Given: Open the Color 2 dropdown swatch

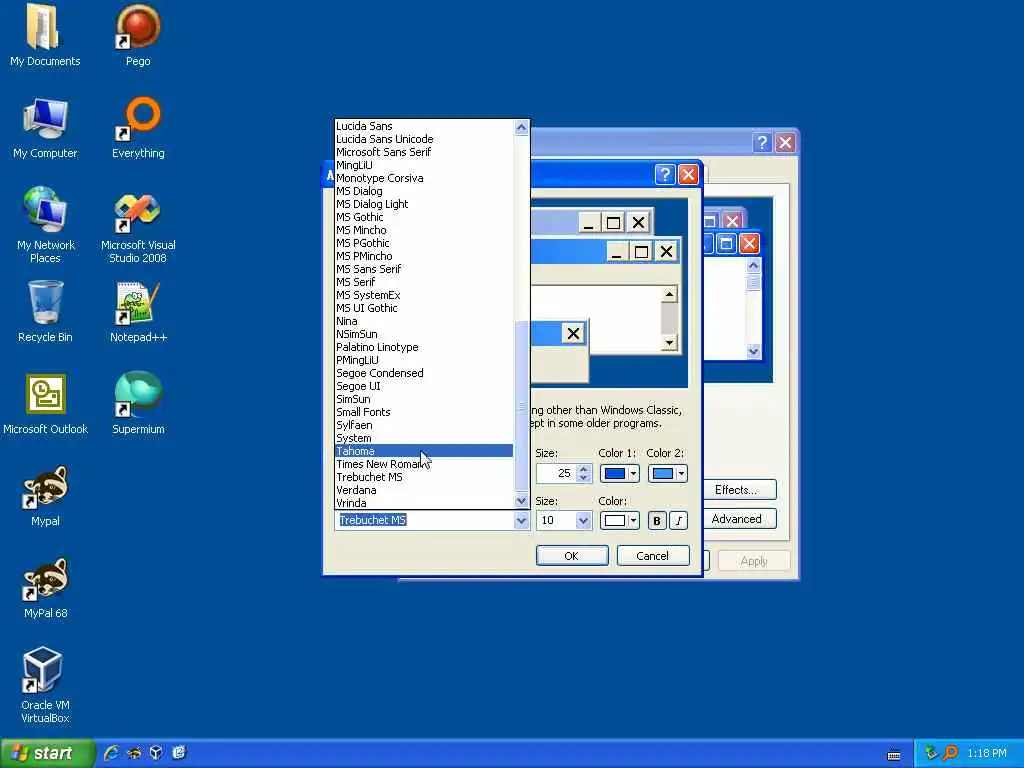Looking at the screenshot, I should tap(667, 473).
